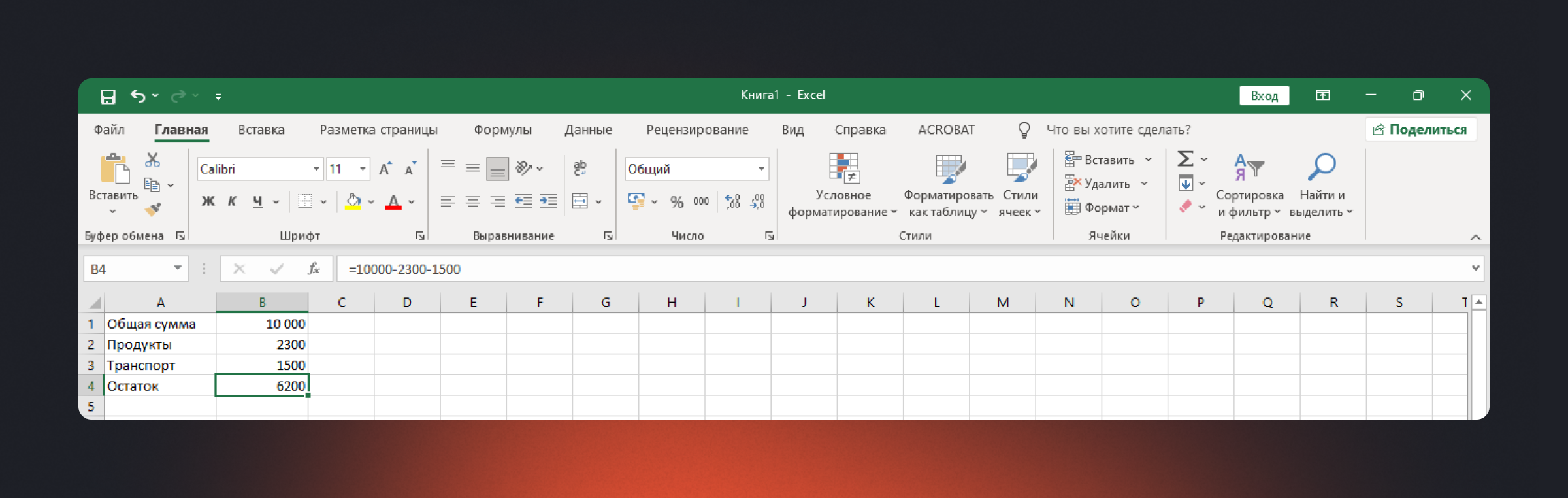This screenshot has width=1568, height=498.
Task: Open the Calibri font name dropdown
Action: (x=316, y=169)
